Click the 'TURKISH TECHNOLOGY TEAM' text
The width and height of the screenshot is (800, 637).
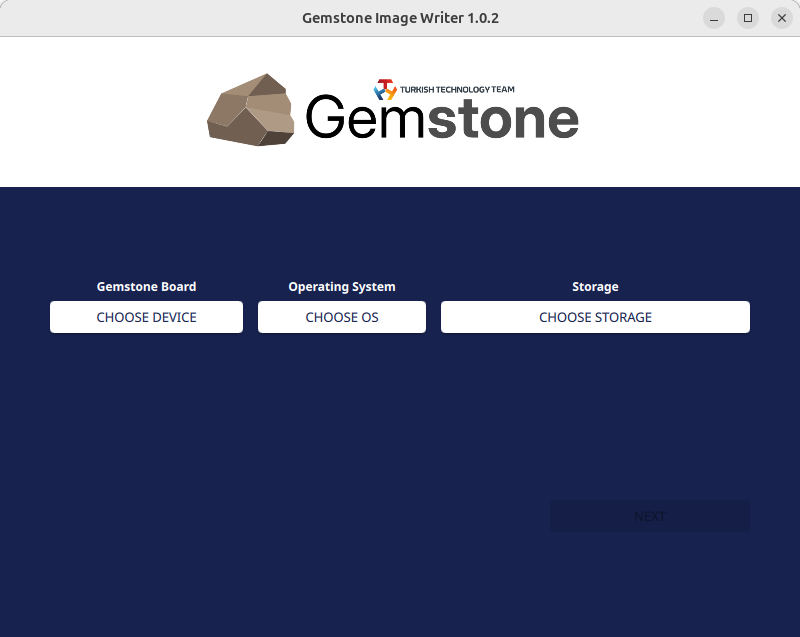457,89
